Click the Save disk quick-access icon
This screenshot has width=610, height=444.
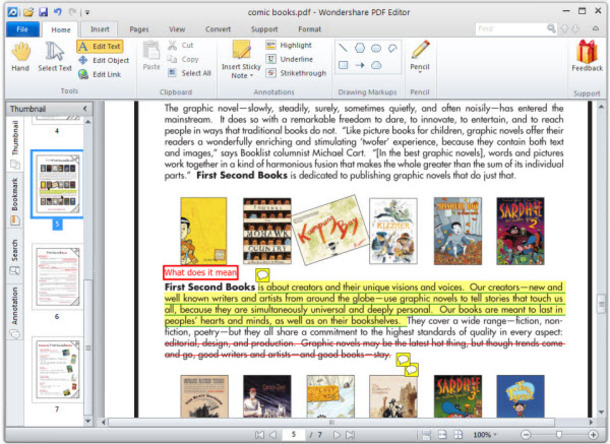pos(43,12)
